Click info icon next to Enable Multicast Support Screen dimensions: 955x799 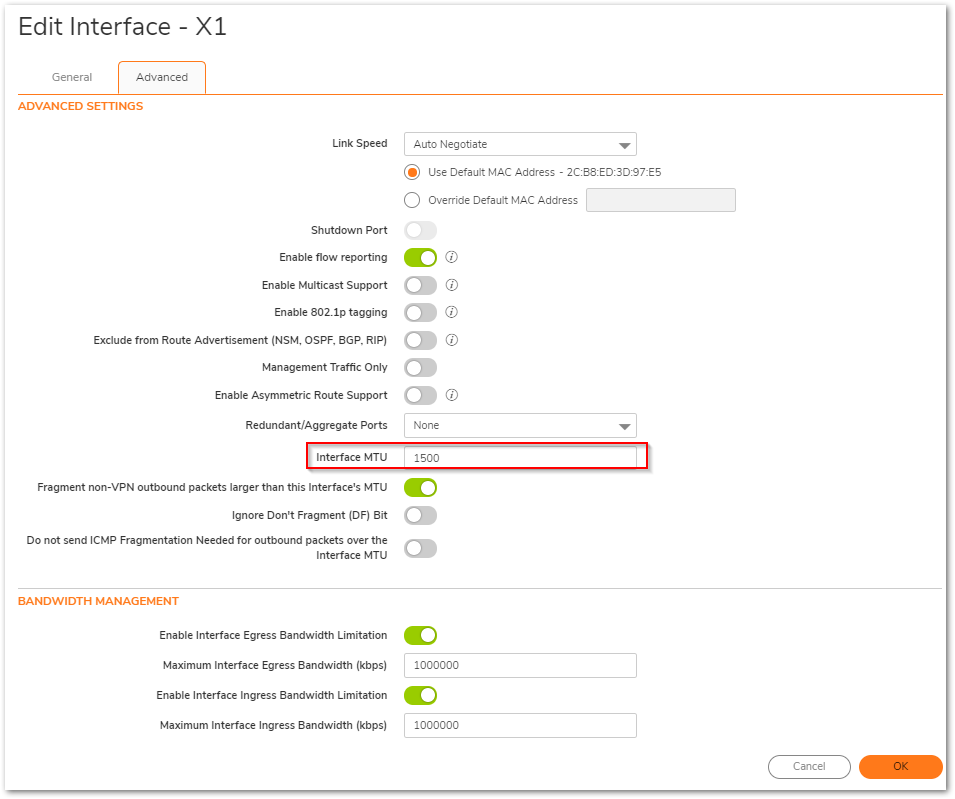pos(451,285)
